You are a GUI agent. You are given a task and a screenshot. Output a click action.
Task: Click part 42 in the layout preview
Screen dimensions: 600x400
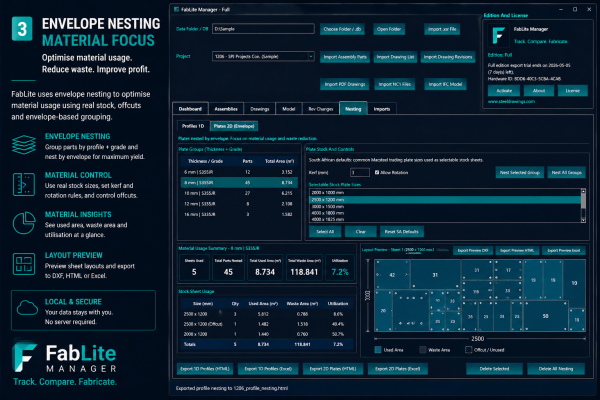coord(392,275)
